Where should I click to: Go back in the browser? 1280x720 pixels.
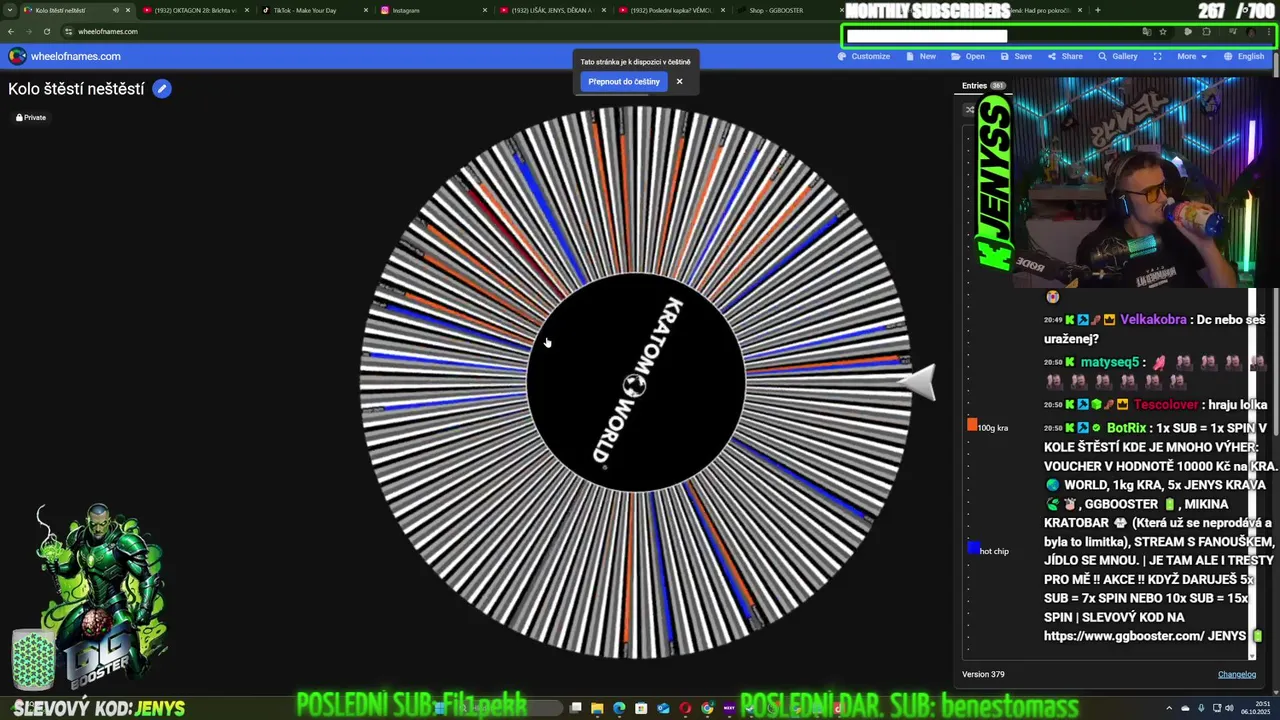coord(11,31)
